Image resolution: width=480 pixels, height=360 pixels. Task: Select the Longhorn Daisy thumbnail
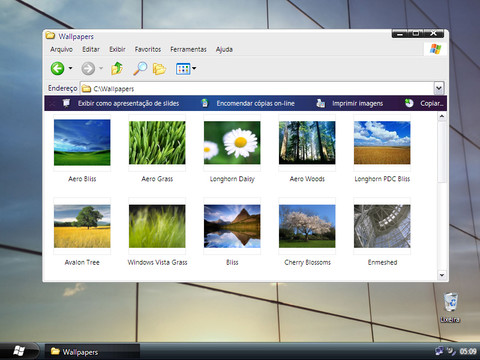(232, 142)
